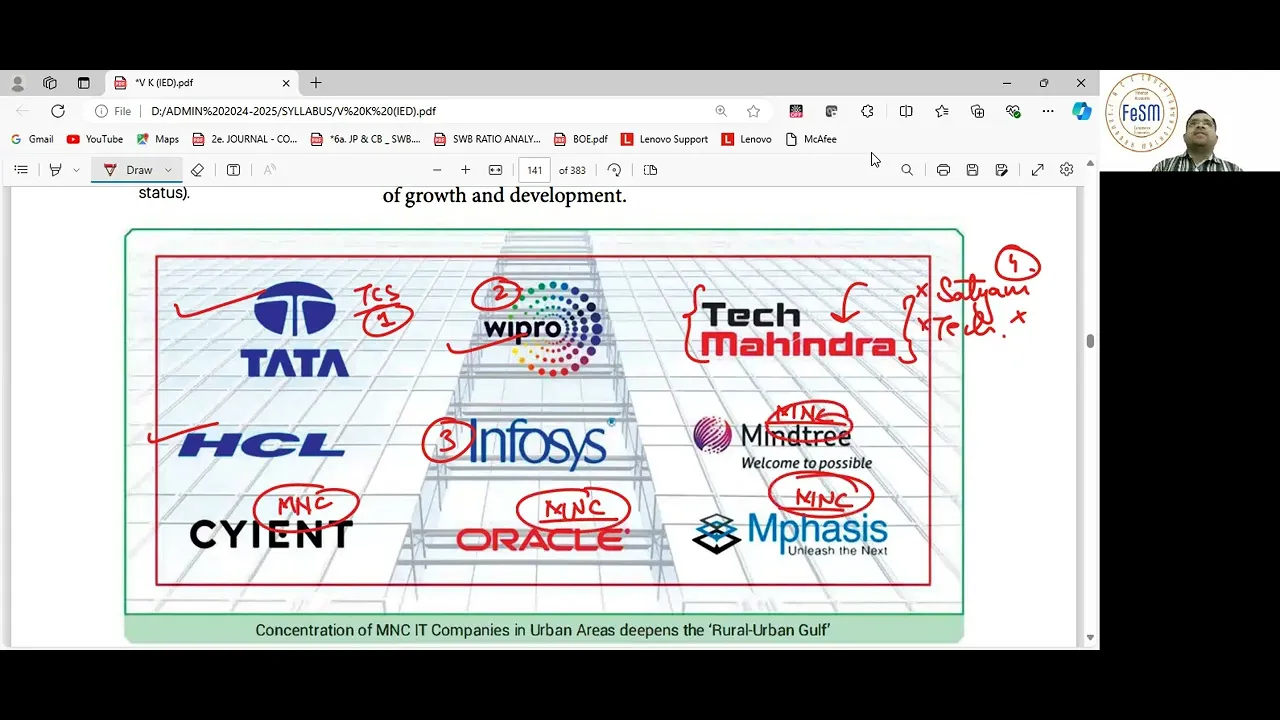Open Workspaces icon
Image resolution: width=1280 pixels, height=720 pixels.
coord(50,83)
